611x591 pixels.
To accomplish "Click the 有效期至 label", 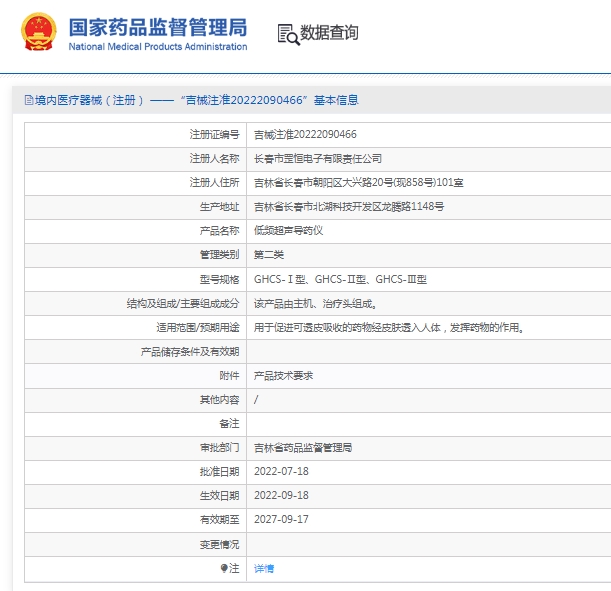I will point(219,519).
